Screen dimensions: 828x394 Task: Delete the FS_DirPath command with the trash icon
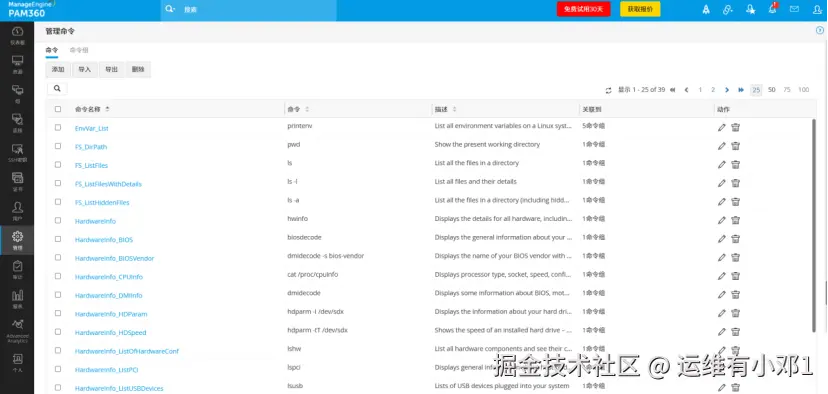coord(736,146)
